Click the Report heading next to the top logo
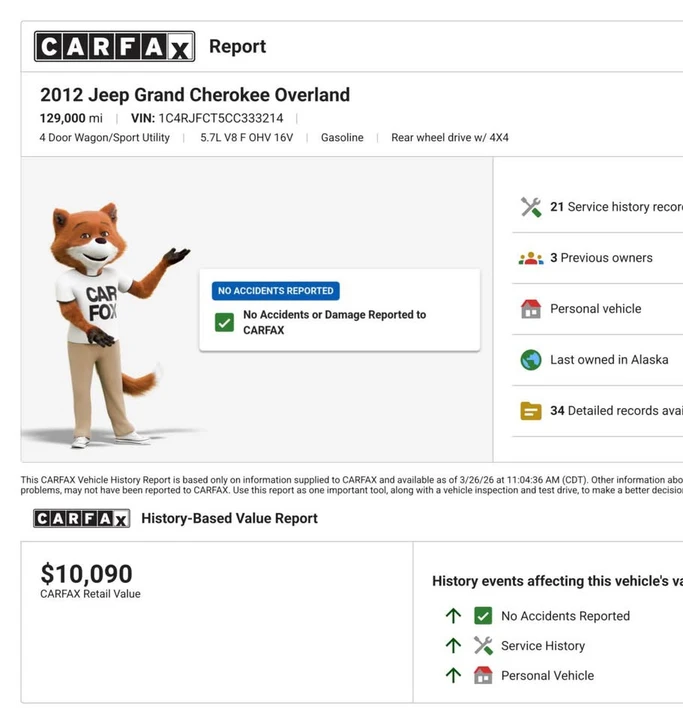This screenshot has width=683, height=720. point(237,46)
